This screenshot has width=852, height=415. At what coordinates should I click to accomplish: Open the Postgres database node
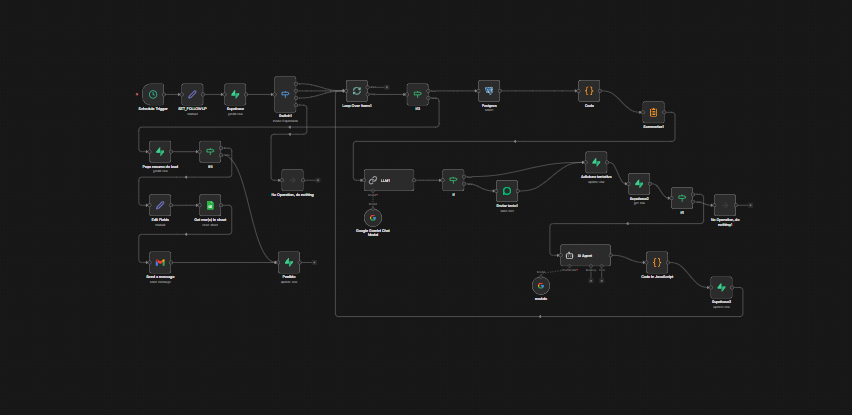(x=489, y=91)
